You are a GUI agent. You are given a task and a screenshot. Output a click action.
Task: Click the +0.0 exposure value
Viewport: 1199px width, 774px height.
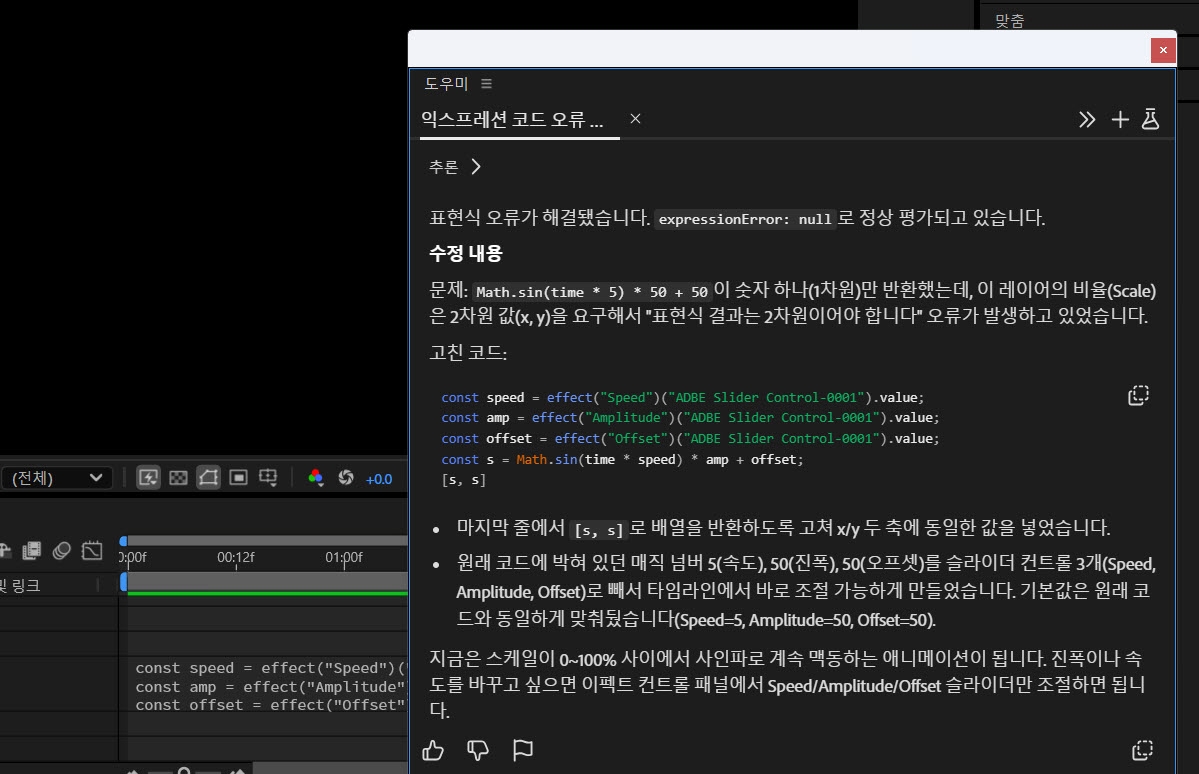click(x=379, y=479)
